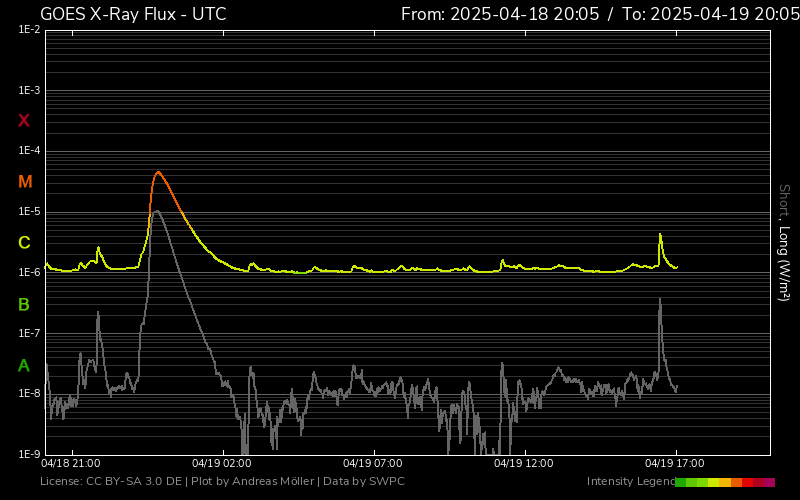
Task: Click the yellow swatch in Intensity Legend
Action: (x=713, y=482)
